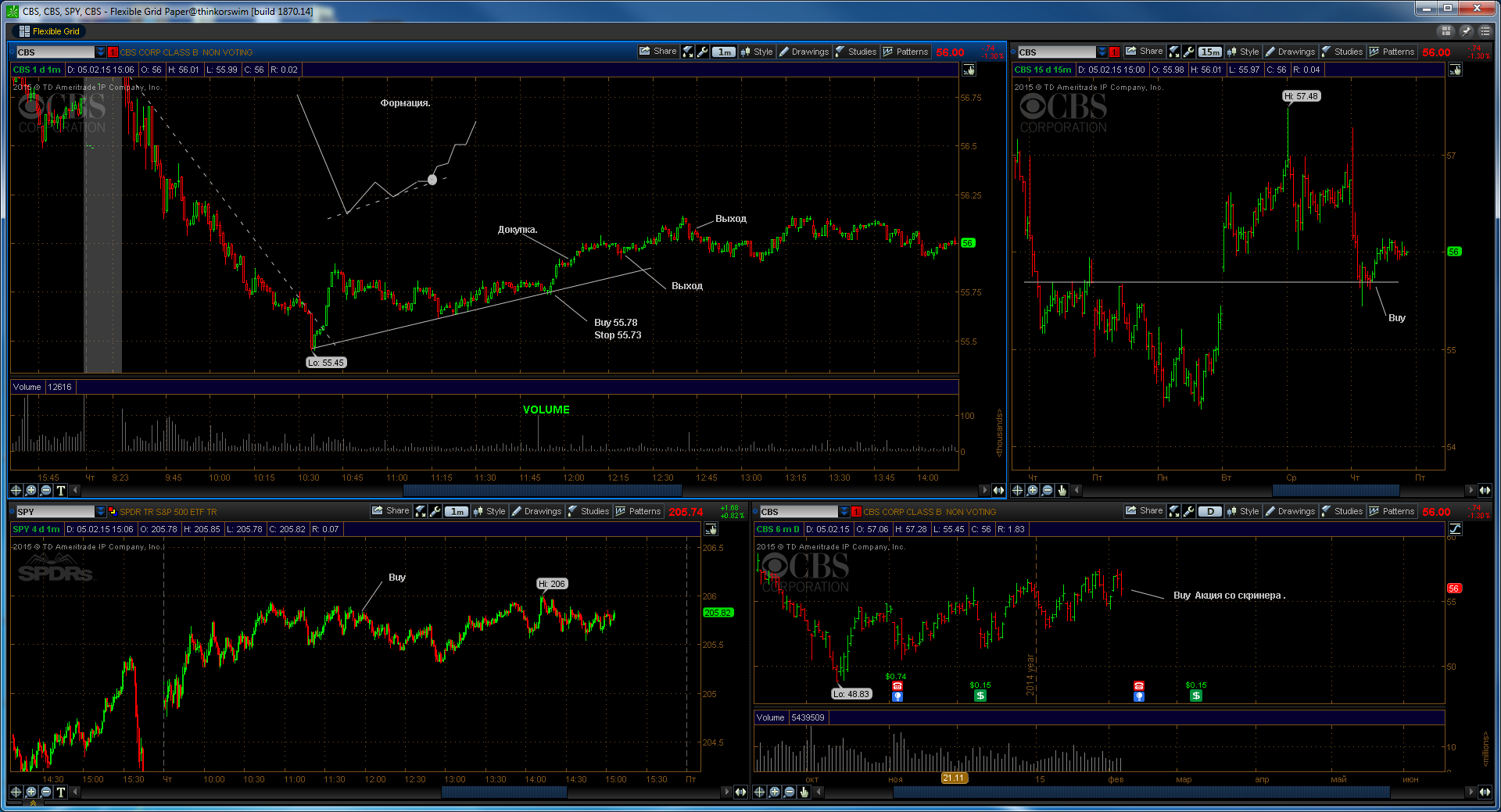
Task: Click the flask icon on CBS 15m chart
Action: point(1174,52)
